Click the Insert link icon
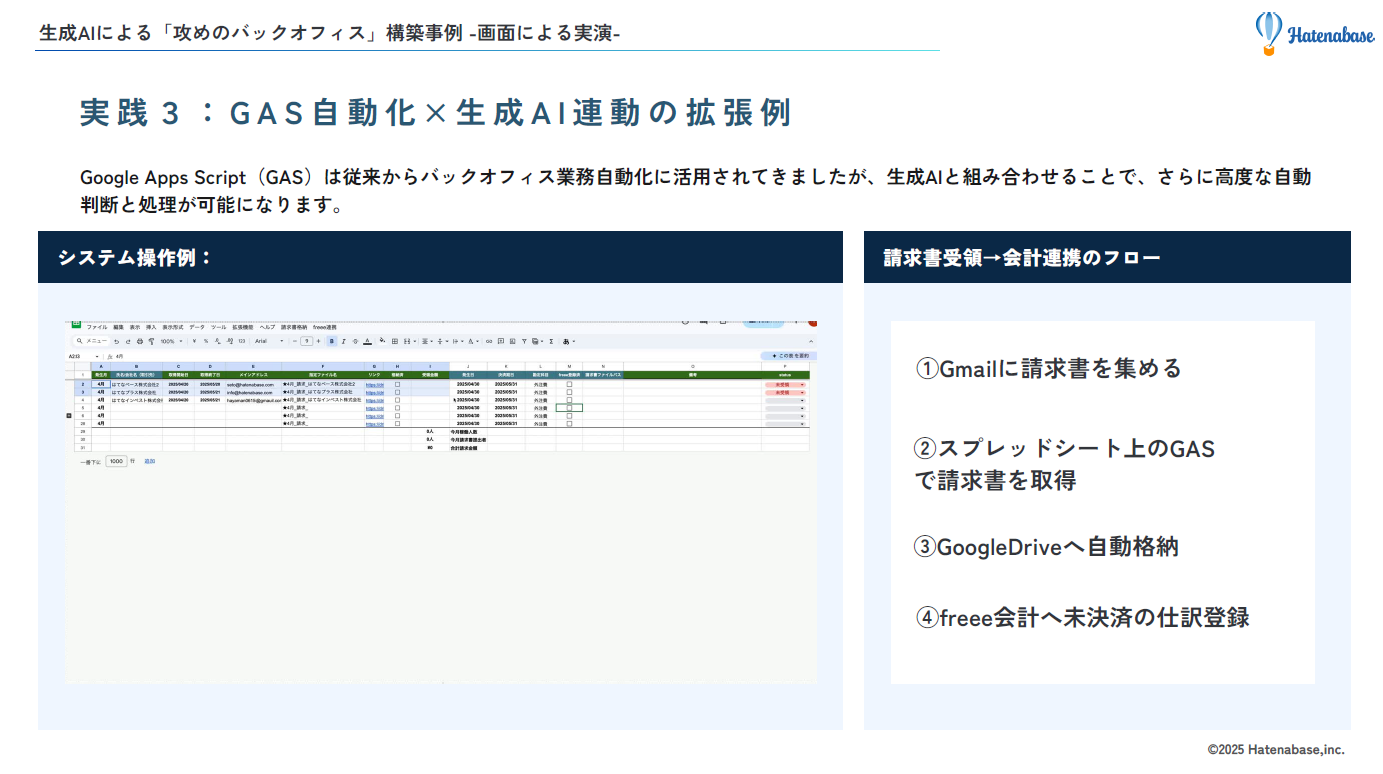The width and height of the screenshot is (1383, 774). click(x=489, y=341)
